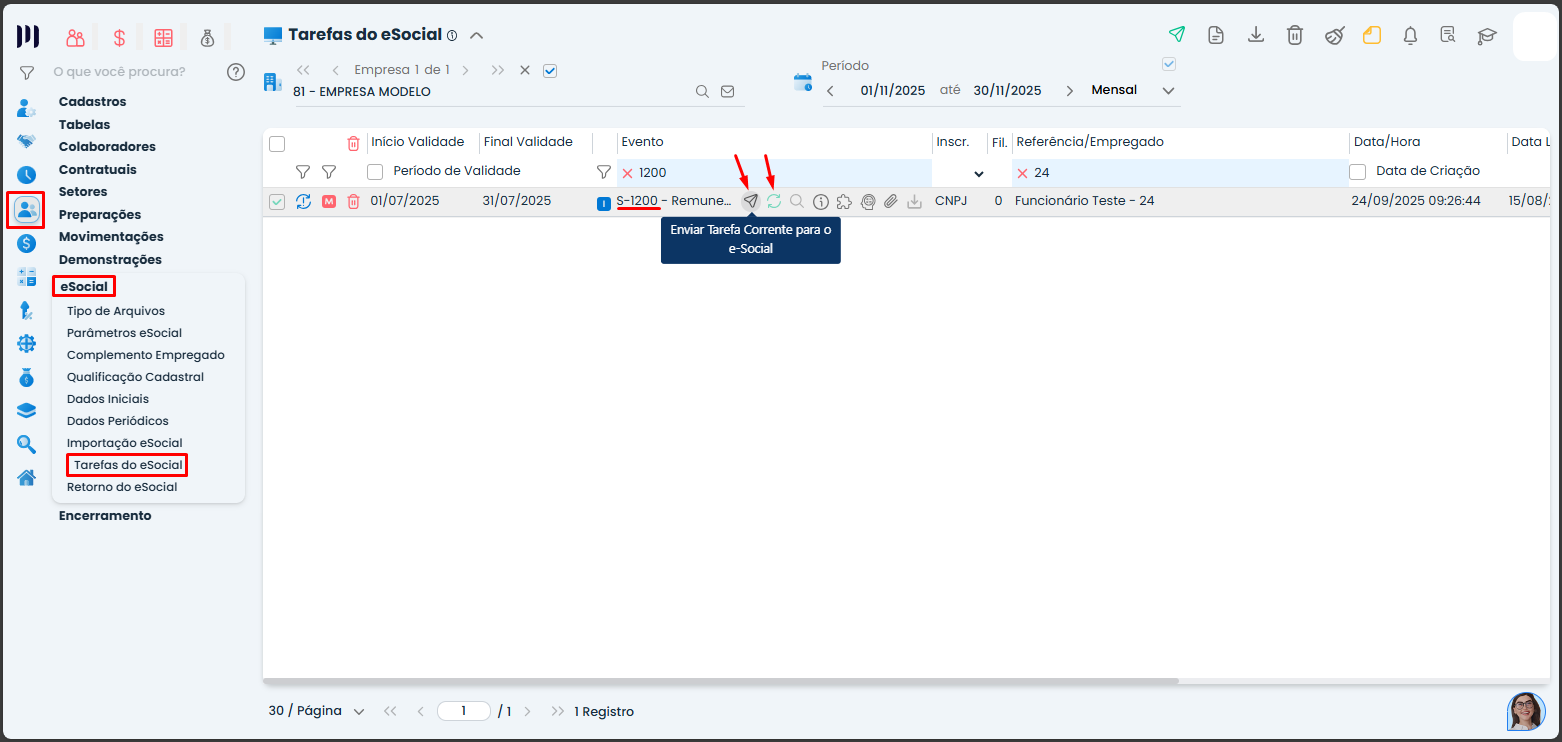Collapse the Tarefas do eSocial title chevron
Image resolution: width=1562 pixels, height=742 pixels.
pyautogui.click(x=477, y=35)
